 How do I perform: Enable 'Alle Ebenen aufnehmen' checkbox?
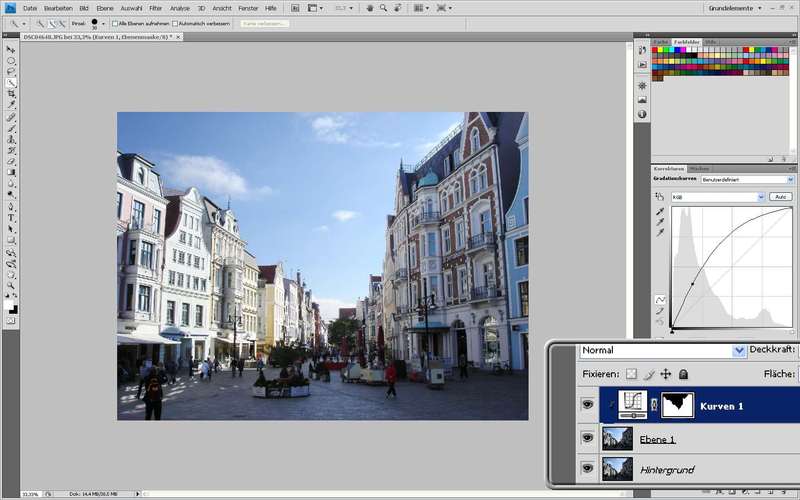point(115,22)
